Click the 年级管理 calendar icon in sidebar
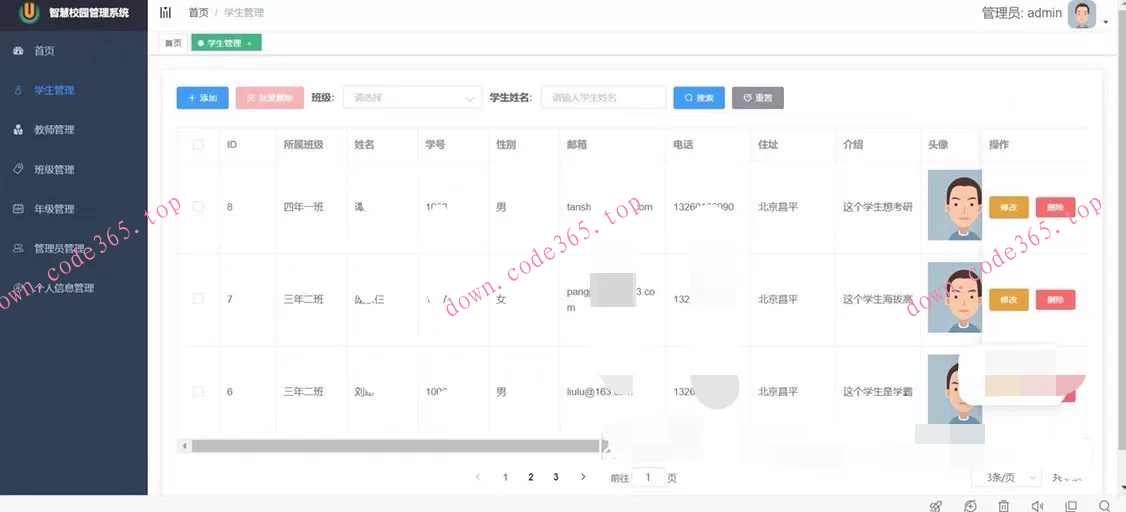Viewport: 1126px width, 512px height. (19, 209)
